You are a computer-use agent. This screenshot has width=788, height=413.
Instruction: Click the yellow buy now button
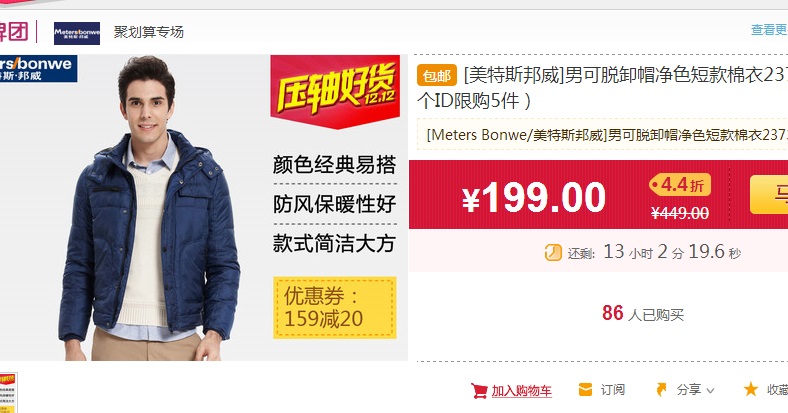click(769, 194)
